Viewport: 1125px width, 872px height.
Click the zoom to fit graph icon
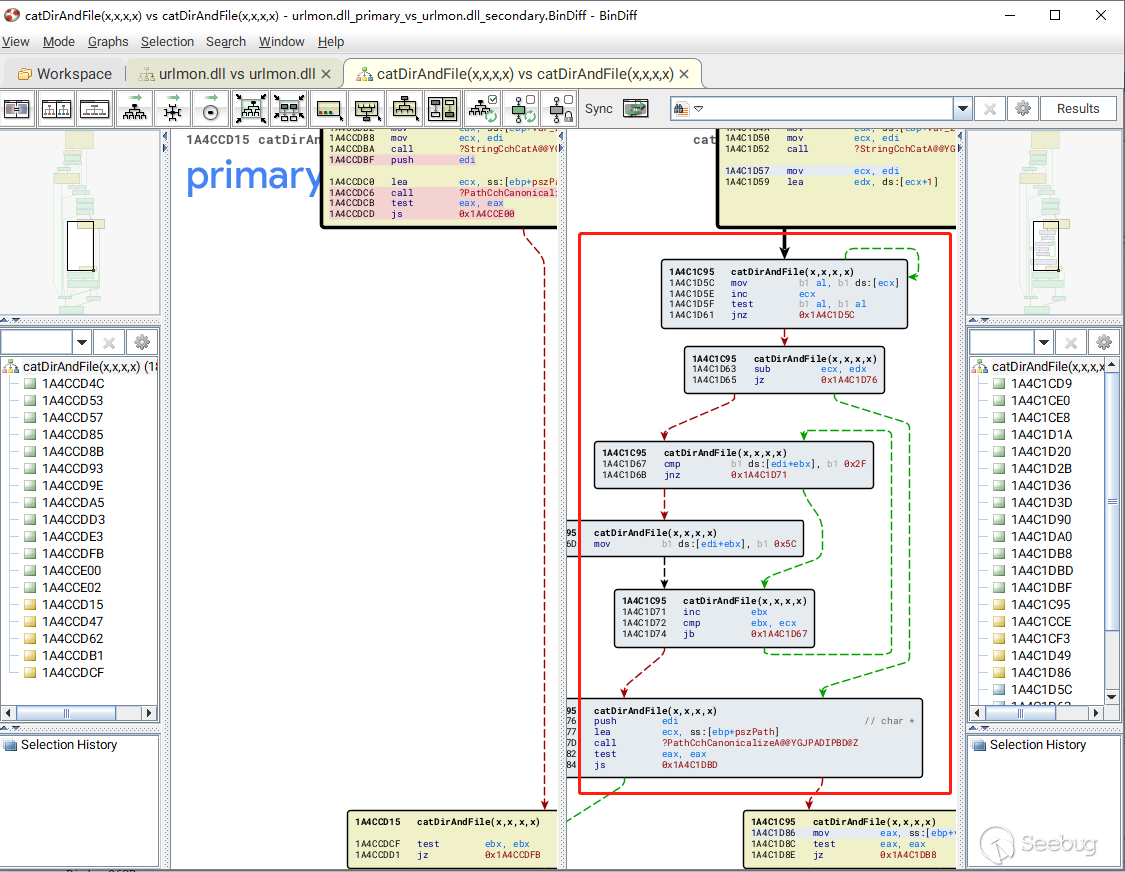(251, 109)
